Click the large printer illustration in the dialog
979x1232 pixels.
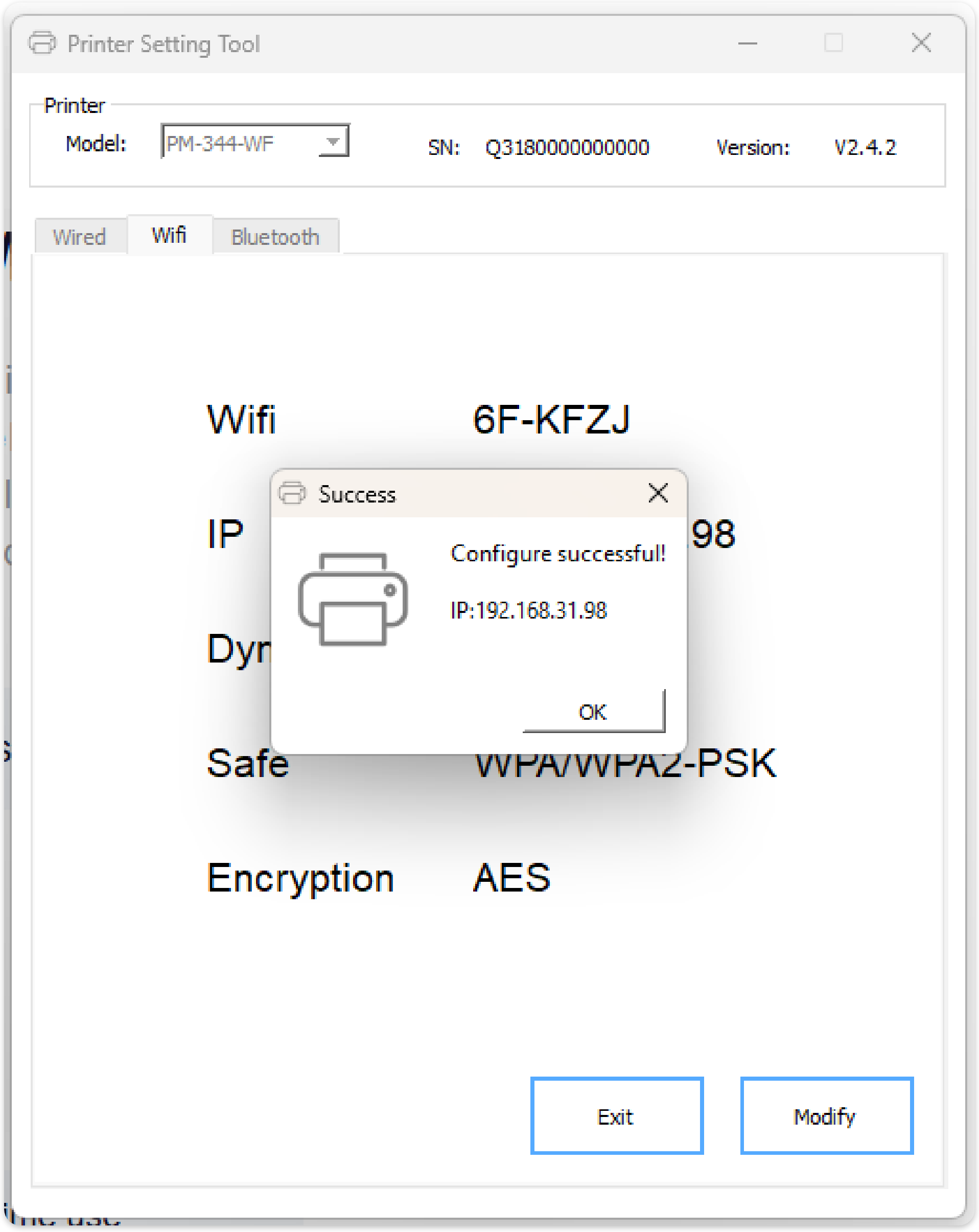(x=353, y=600)
